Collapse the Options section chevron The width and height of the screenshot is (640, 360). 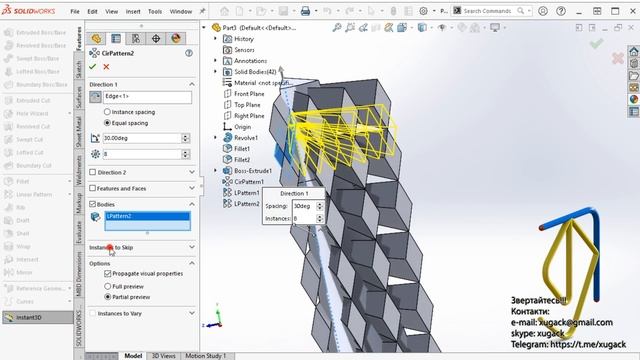coord(192,263)
